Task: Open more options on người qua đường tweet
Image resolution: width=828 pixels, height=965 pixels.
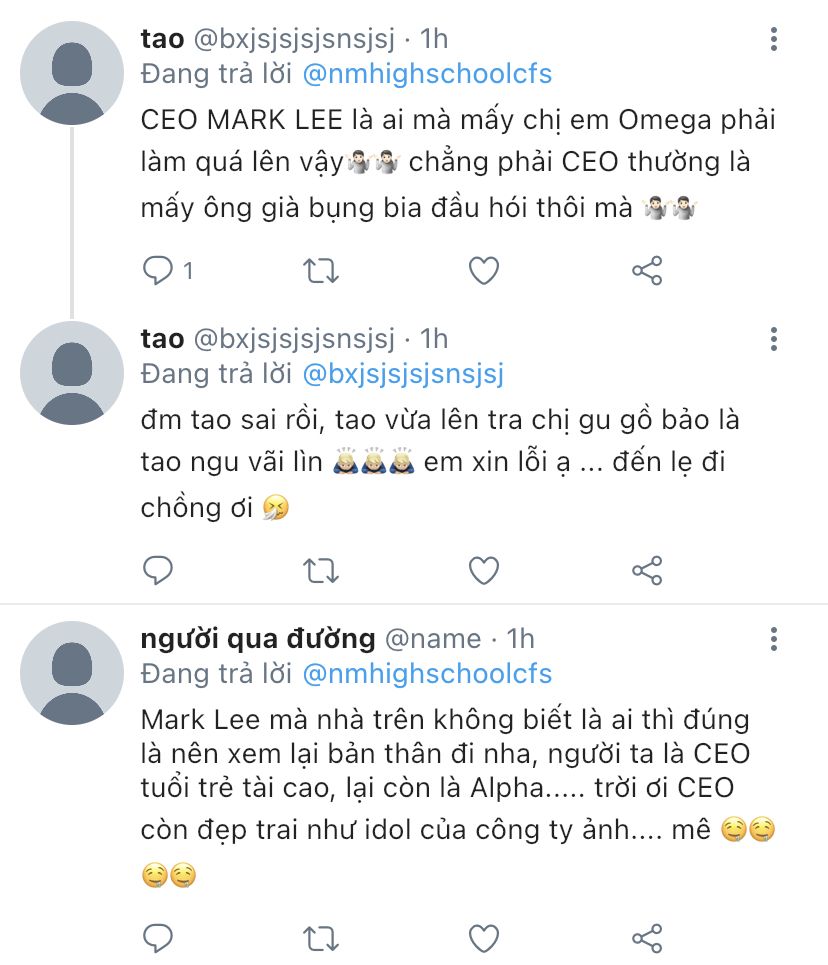Action: tap(774, 639)
